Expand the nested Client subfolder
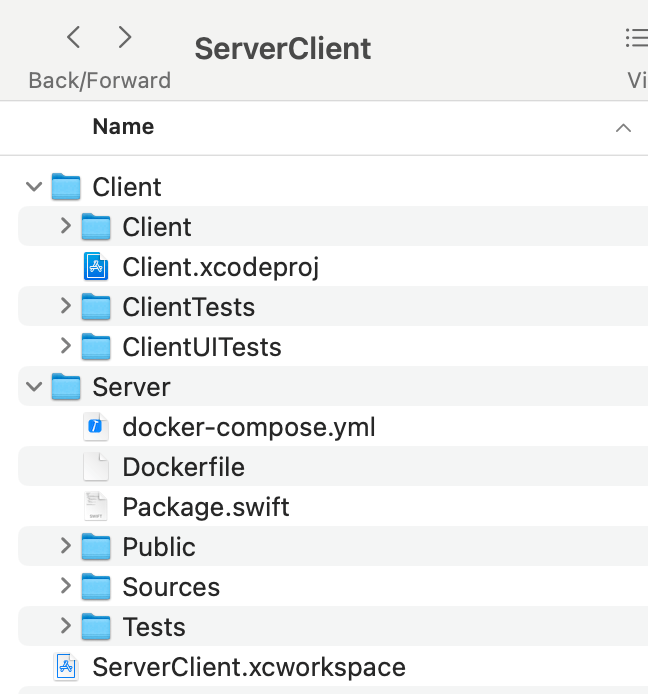 pyautogui.click(x=65, y=226)
